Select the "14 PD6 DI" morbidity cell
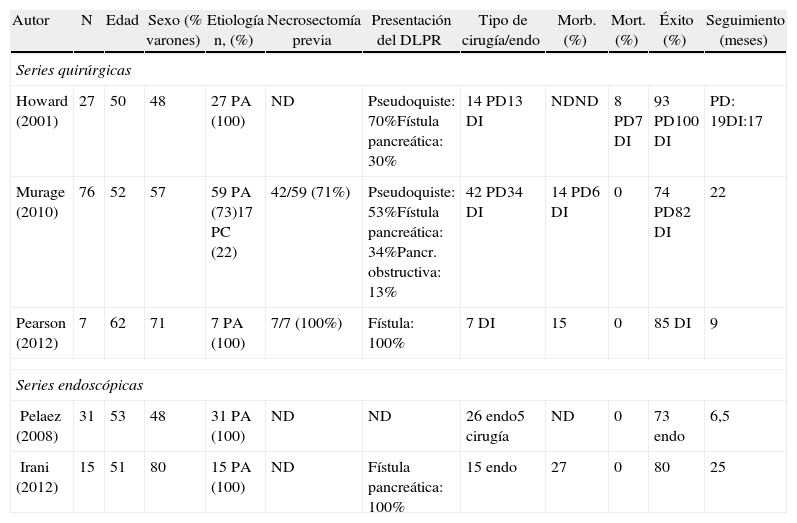The width and height of the screenshot is (797, 523). click(577, 201)
